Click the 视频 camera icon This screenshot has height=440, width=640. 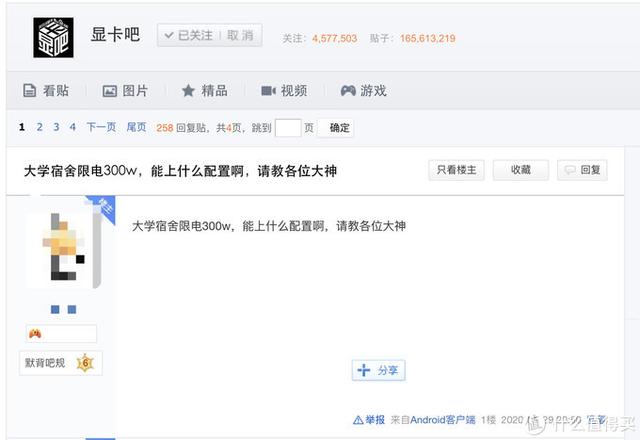268,91
